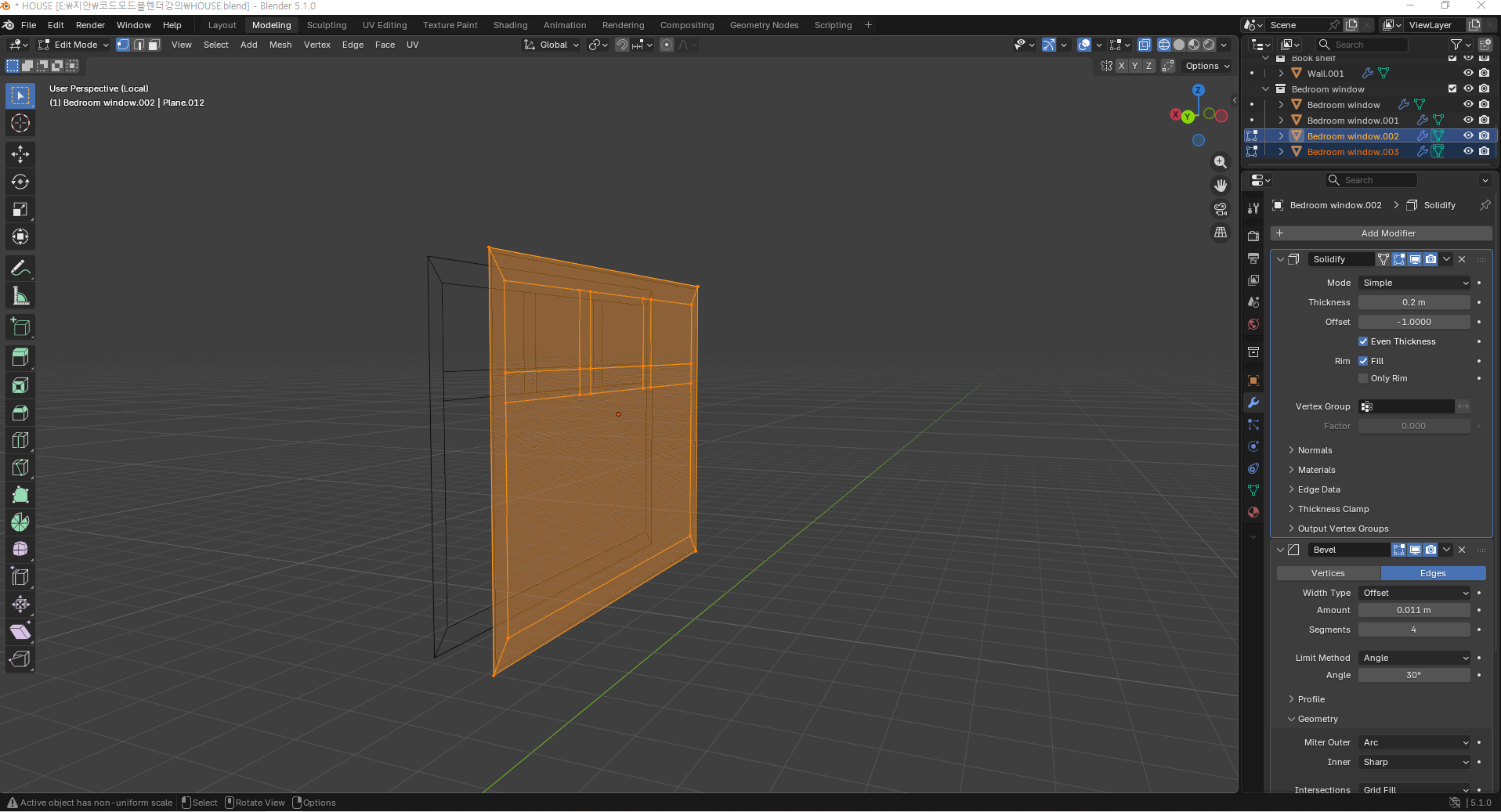This screenshot has width=1501, height=812.
Task: Select the Rotate tool
Action: [x=20, y=182]
